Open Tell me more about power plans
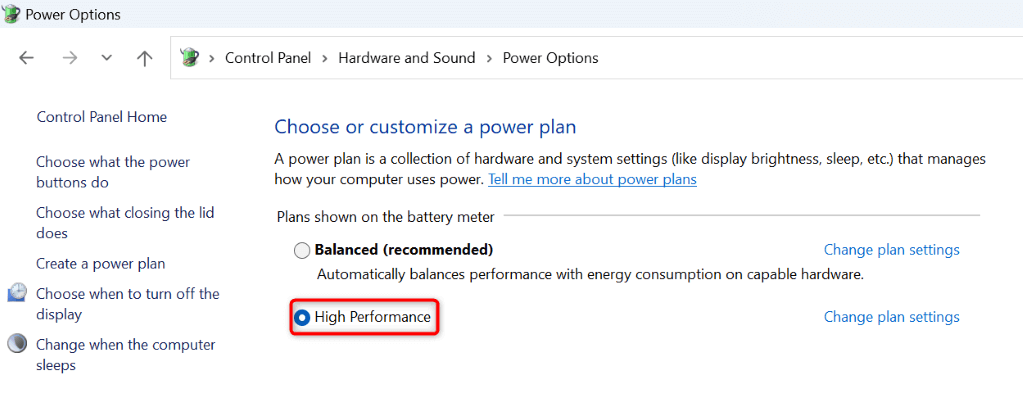This screenshot has height=394, width=1023. pyautogui.click(x=592, y=179)
